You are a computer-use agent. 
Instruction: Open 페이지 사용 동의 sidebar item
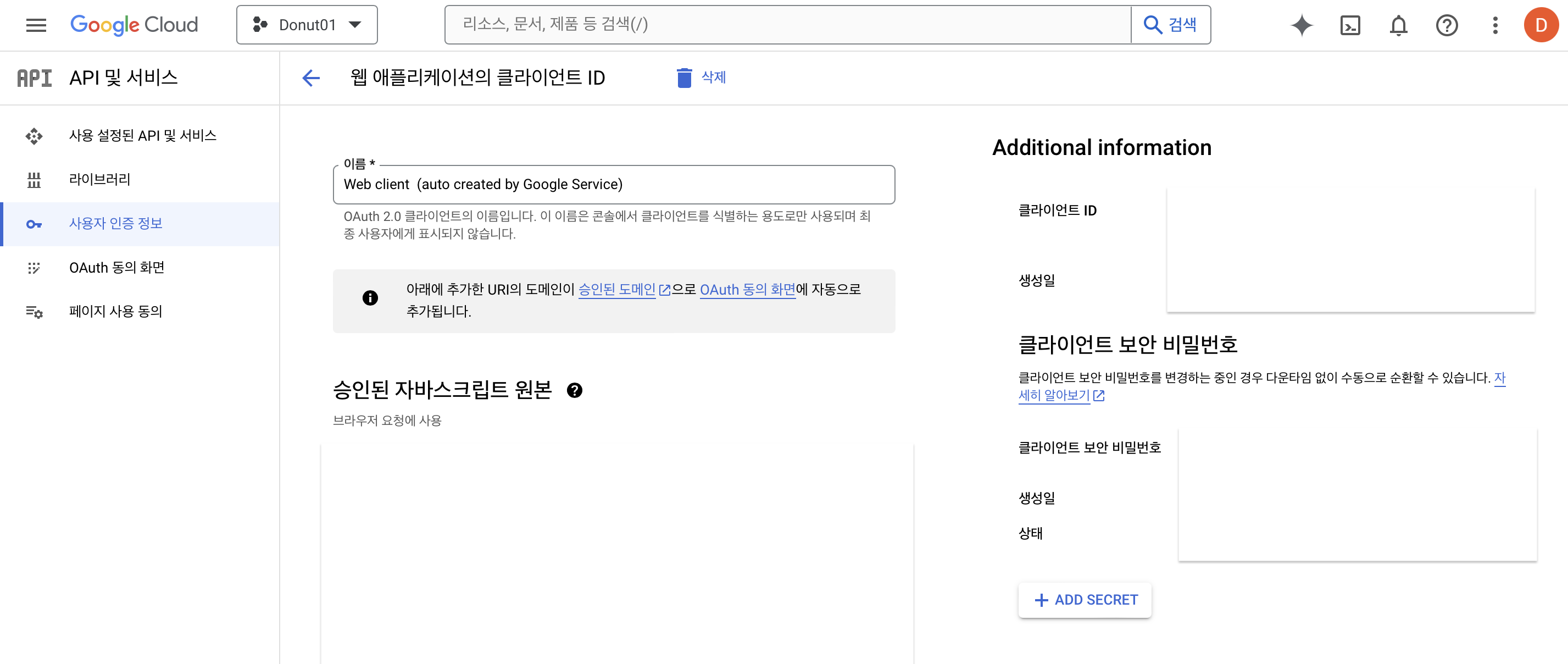[x=140, y=311]
